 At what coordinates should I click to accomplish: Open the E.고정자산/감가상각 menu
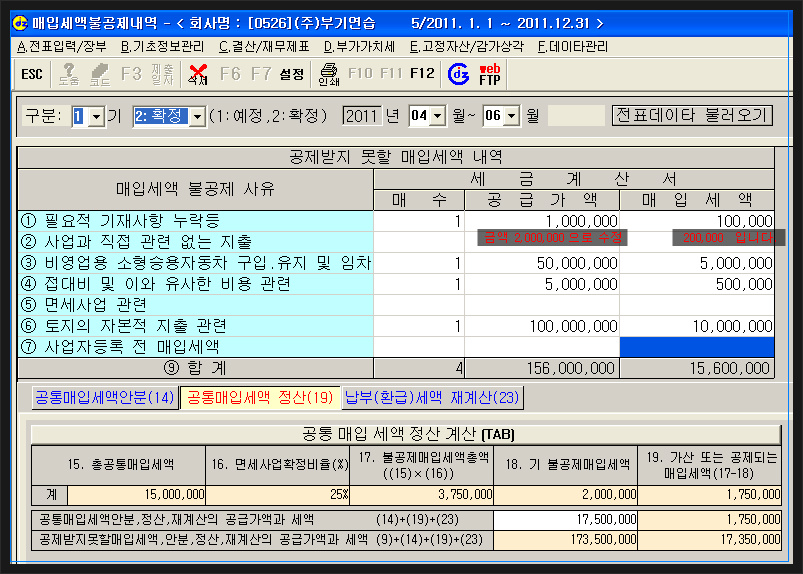click(467, 47)
